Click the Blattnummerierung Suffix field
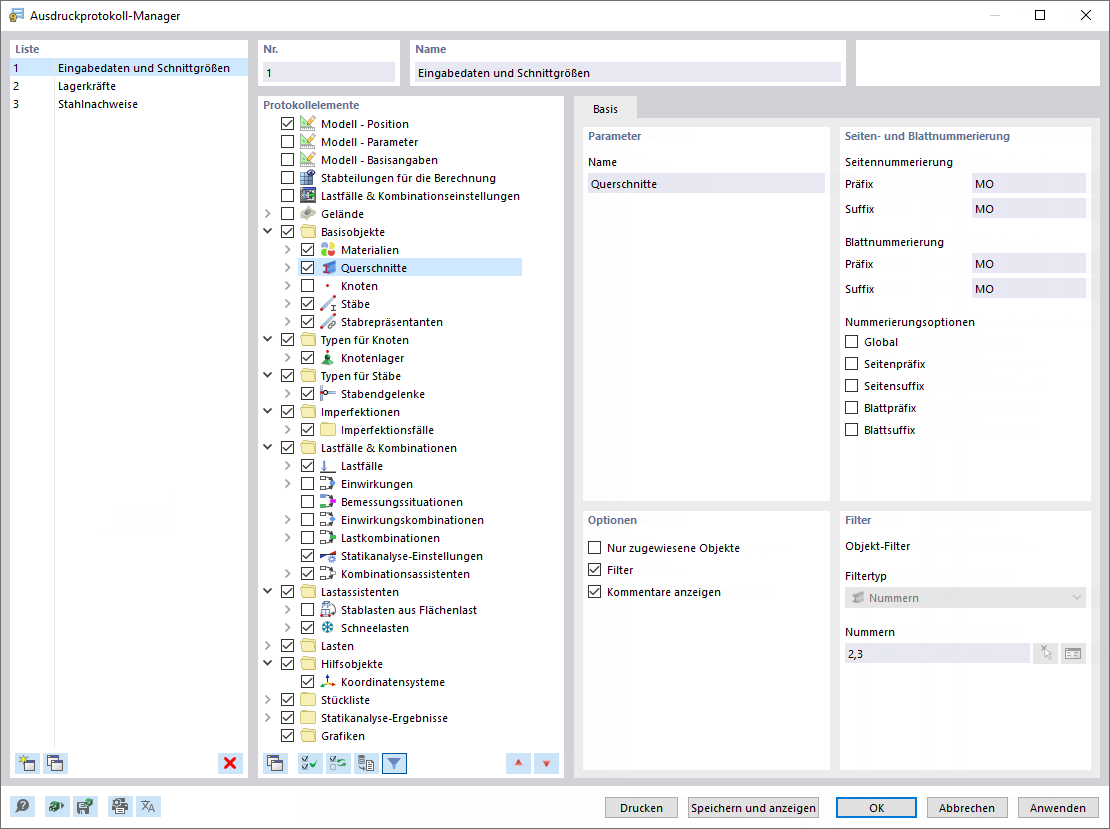Screen dimensions: 1110x829 tap(1029, 288)
